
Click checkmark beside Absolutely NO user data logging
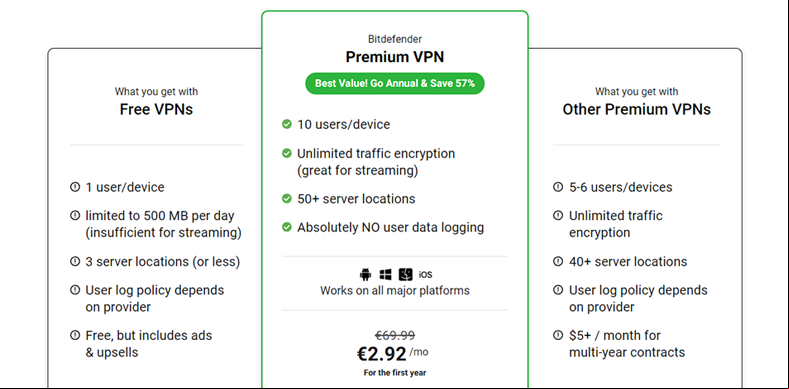pos(287,227)
